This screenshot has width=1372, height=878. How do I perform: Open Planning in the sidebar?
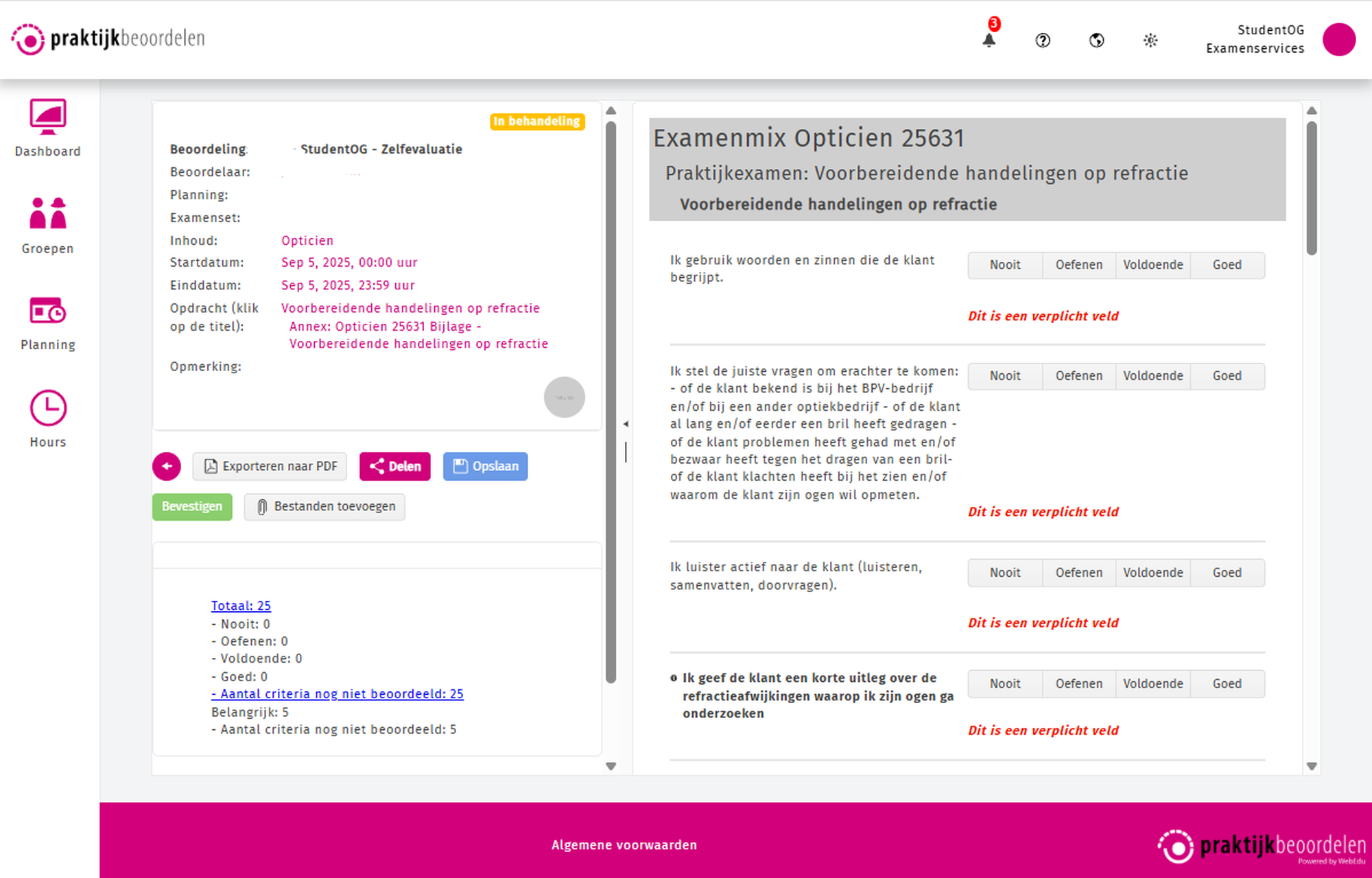(x=47, y=312)
